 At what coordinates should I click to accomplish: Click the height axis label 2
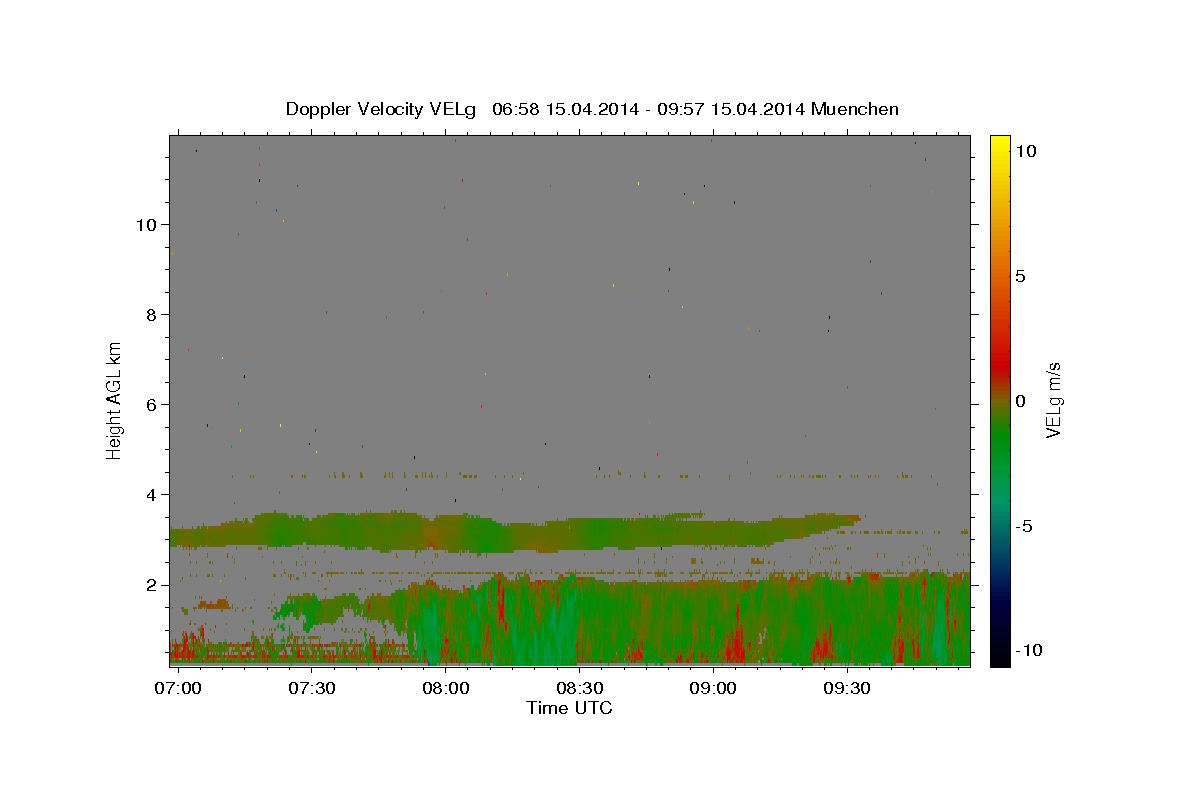point(152,584)
